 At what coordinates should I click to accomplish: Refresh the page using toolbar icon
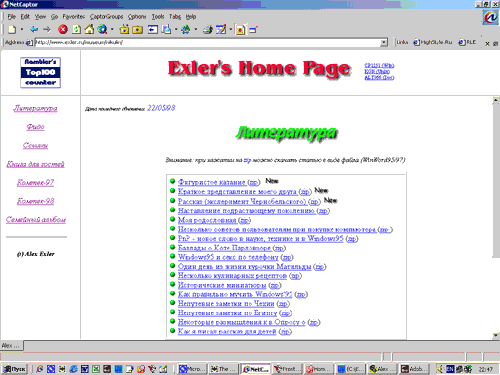(x=76, y=30)
